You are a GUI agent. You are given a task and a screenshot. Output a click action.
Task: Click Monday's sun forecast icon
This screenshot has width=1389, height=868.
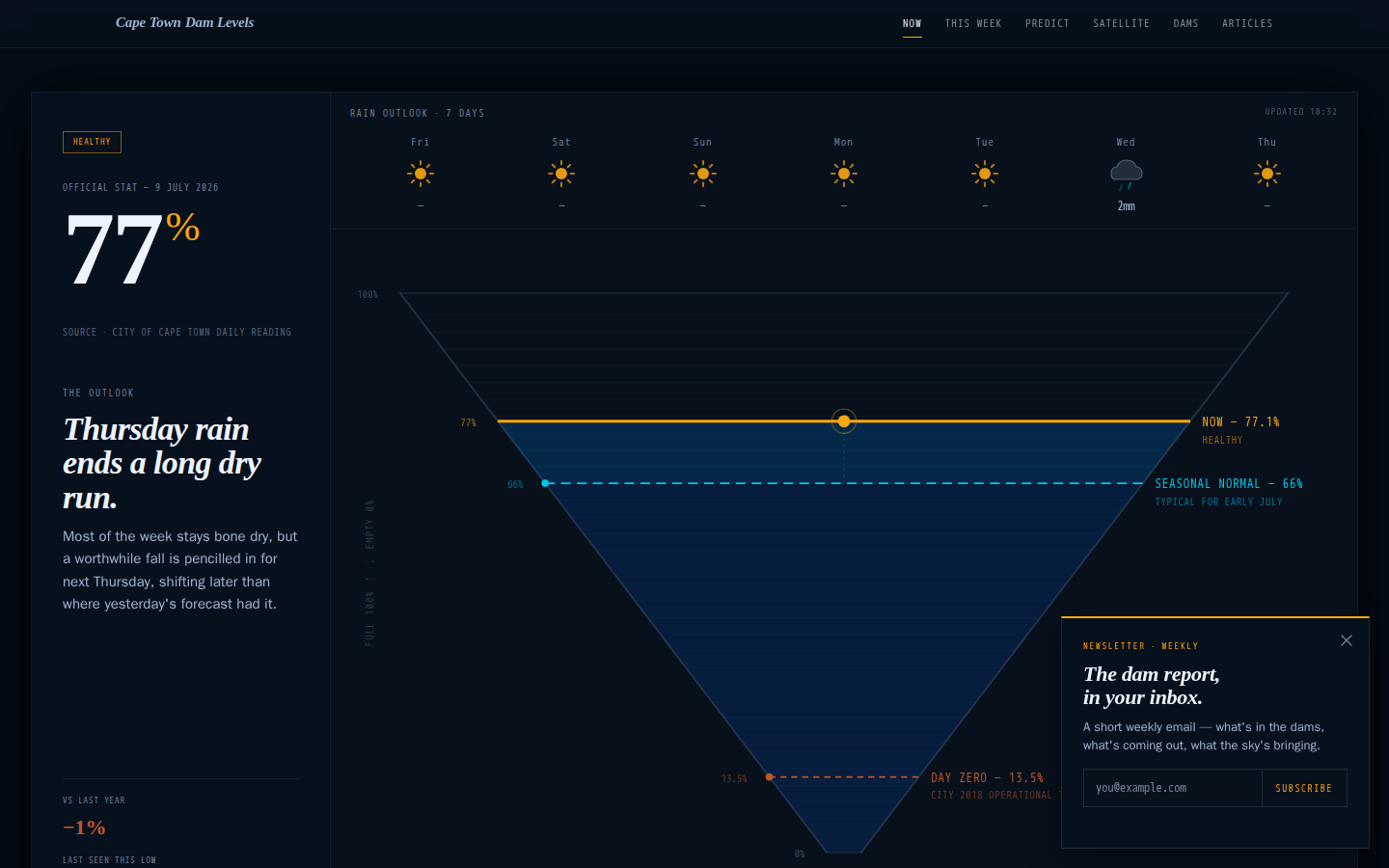point(844,174)
